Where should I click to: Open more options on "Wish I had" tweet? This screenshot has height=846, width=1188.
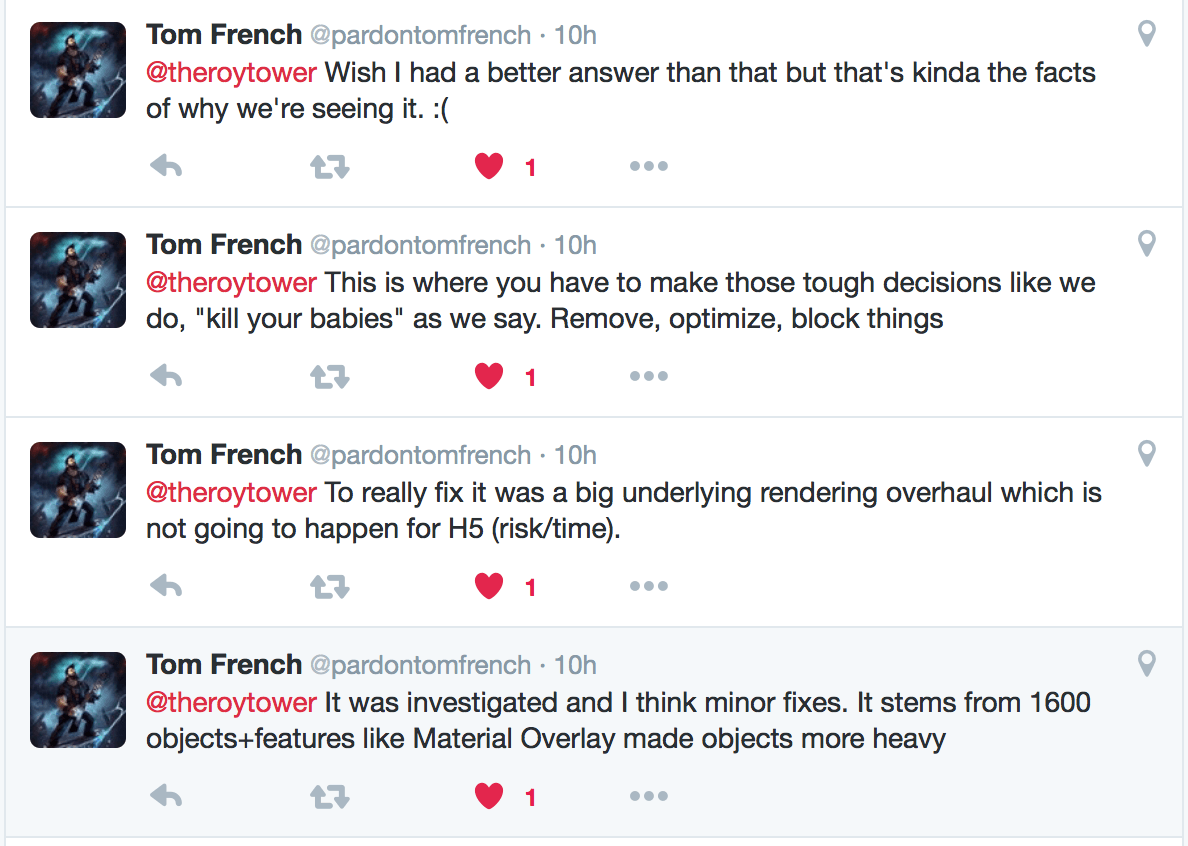click(648, 167)
